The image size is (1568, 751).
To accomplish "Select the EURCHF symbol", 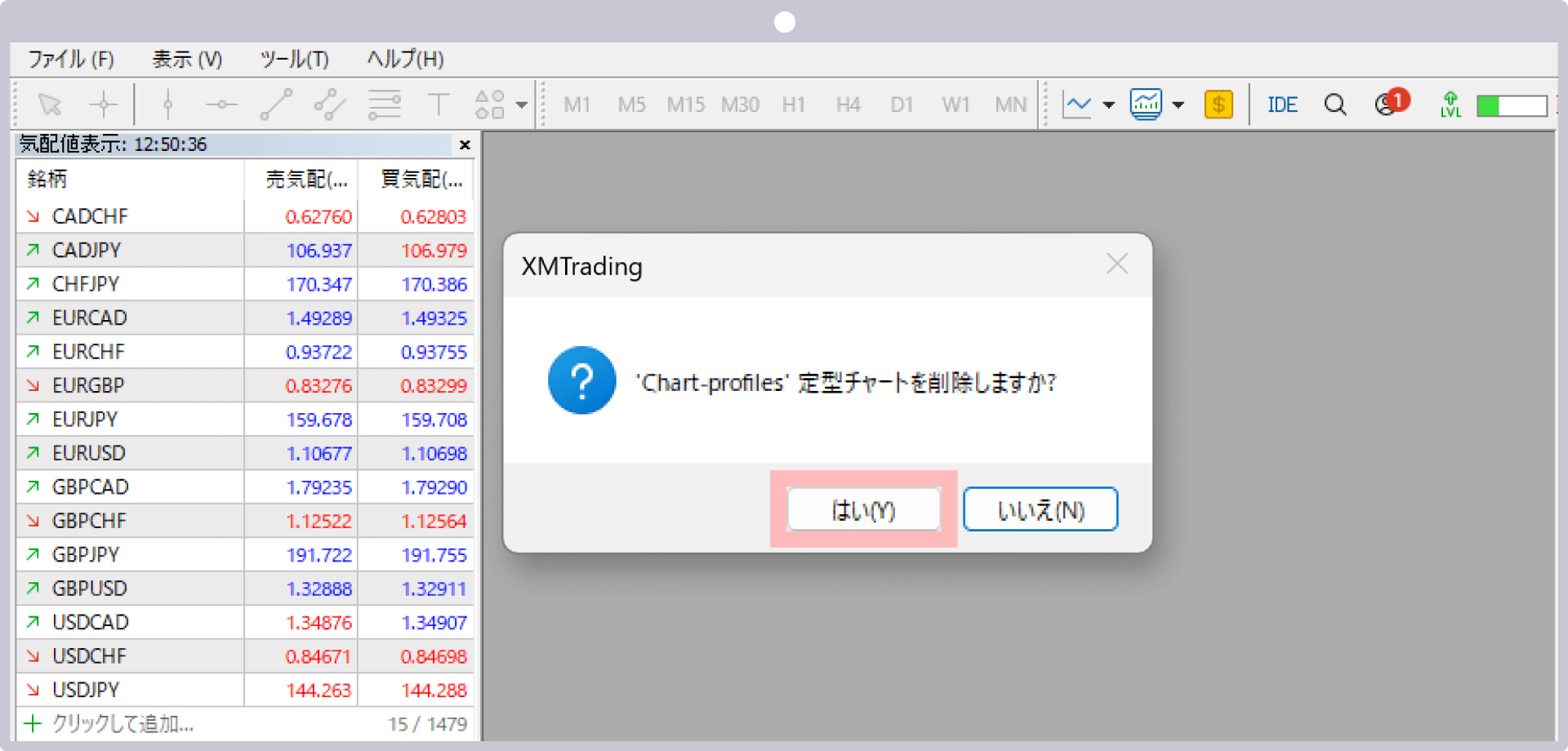I will click(x=88, y=352).
